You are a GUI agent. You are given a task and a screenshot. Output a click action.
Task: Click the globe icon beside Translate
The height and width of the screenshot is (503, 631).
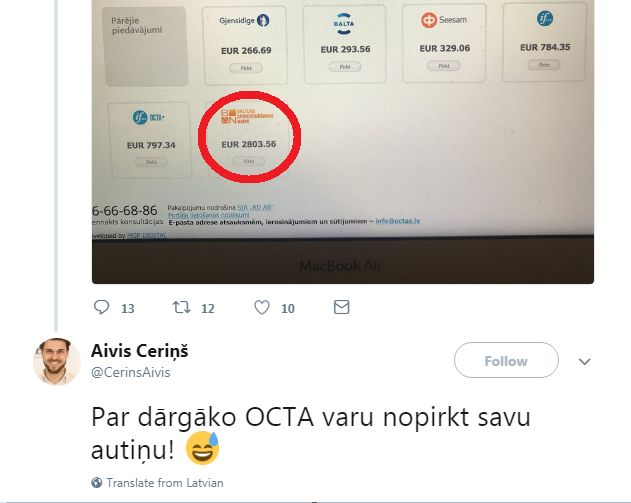97,482
